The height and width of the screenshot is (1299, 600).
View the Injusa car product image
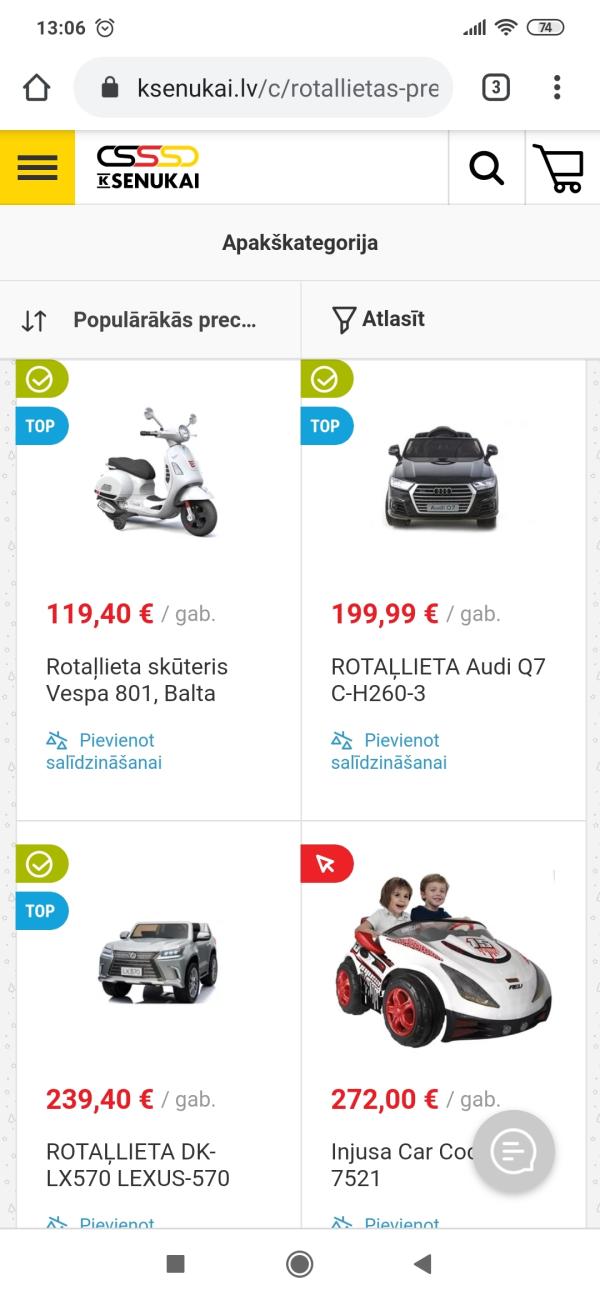(x=443, y=960)
